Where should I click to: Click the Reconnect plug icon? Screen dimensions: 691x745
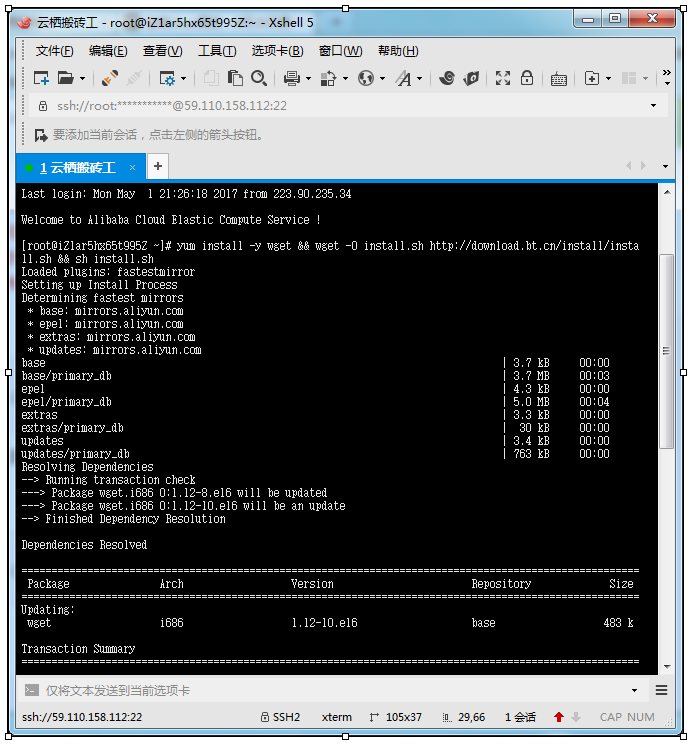(x=109, y=78)
